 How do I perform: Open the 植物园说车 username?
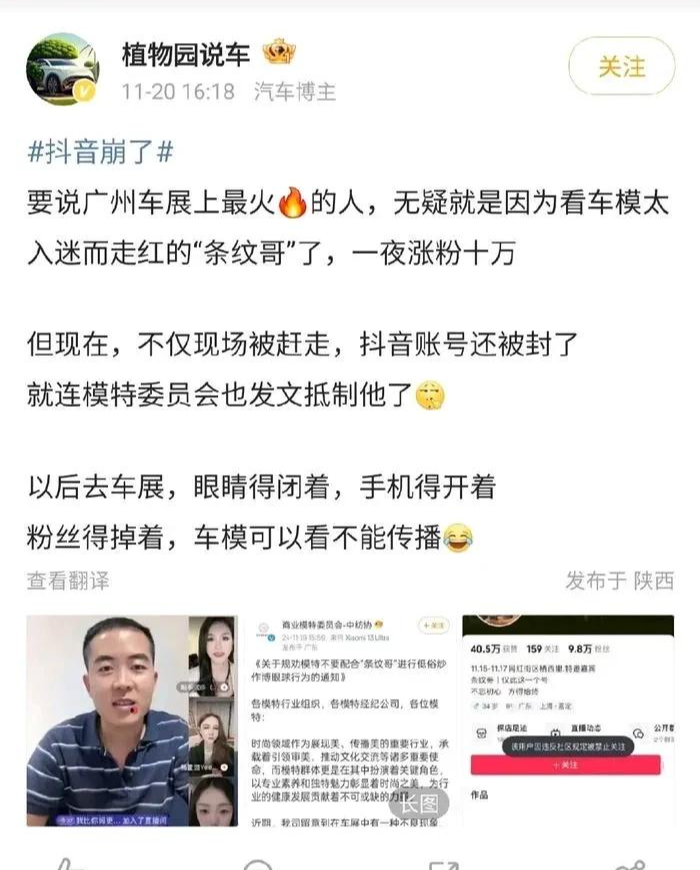(x=186, y=54)
